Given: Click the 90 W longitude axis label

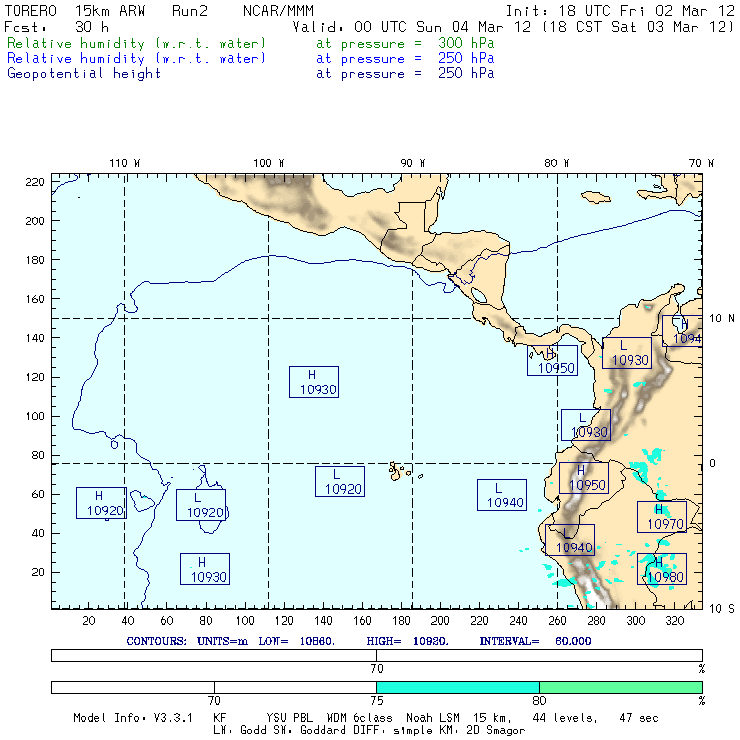Looking at the screenshot, I should [x=413, y=163].
